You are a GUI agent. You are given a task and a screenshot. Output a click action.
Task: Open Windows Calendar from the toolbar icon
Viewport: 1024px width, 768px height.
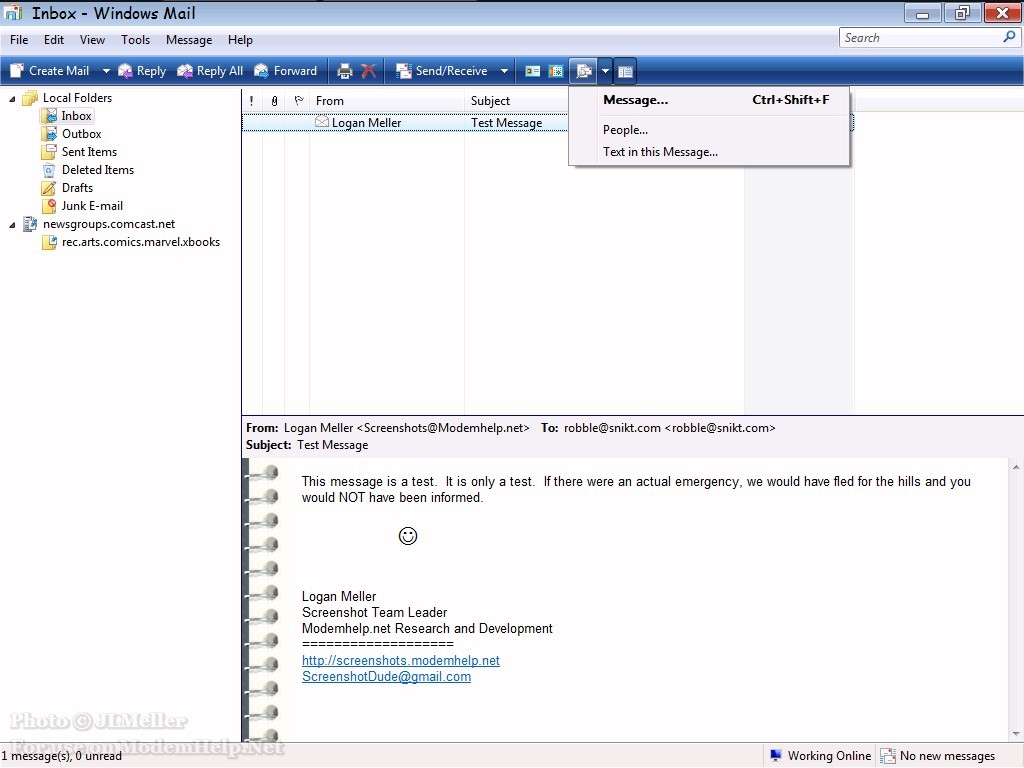[556, 71]
